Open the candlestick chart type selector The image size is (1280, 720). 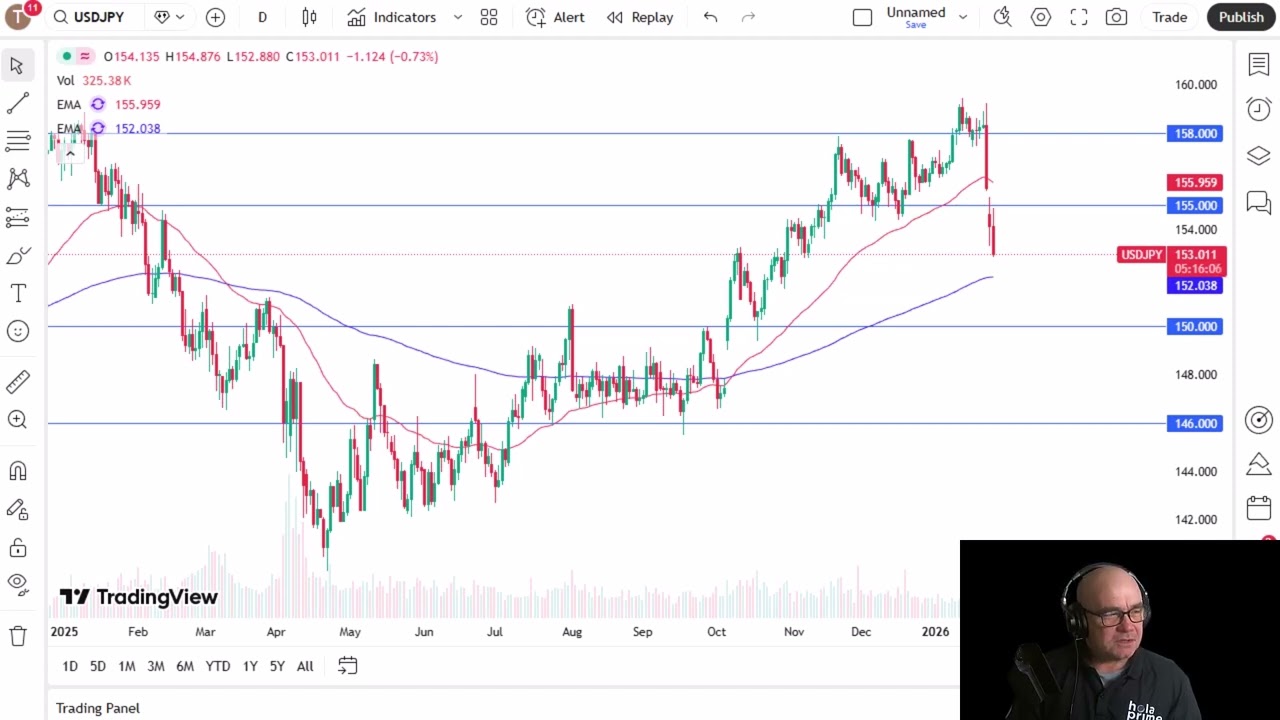click(x=309, y=17)
